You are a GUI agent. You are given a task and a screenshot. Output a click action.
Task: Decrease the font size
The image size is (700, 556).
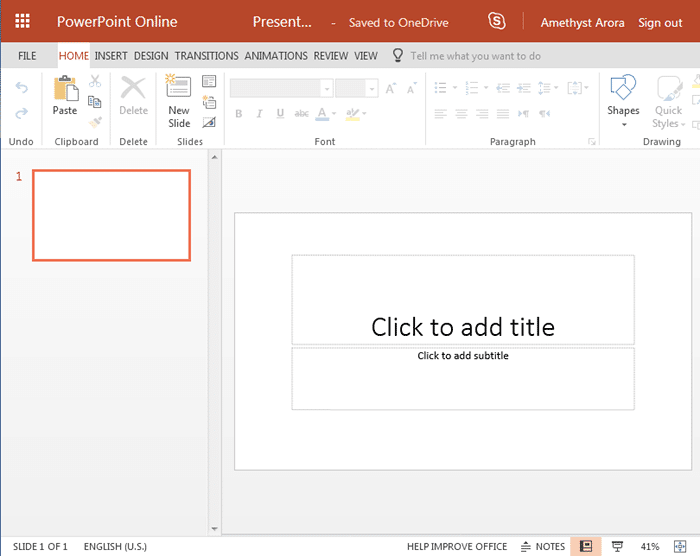[412, 88]
